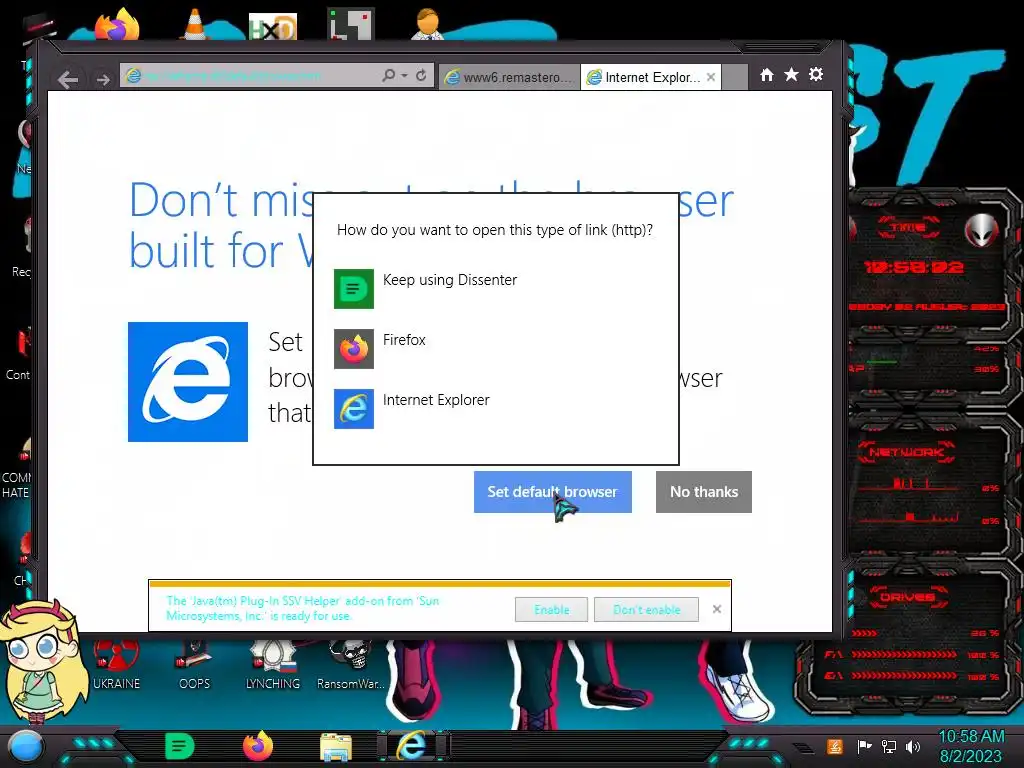Open File Explorer from the taskbar
Screen dimensions: 1024x768
(336, 747)
